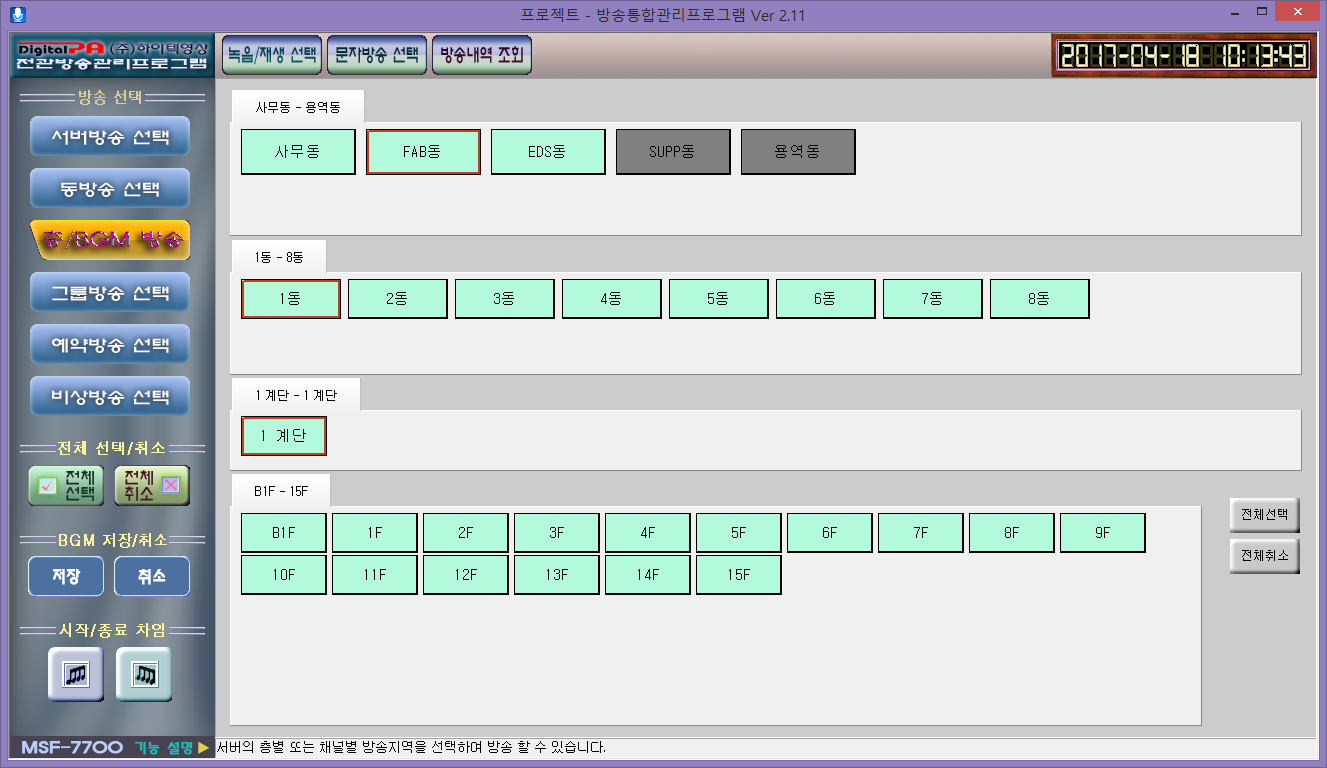Viewport: 1327px width, 768px height.
Task: Select floor 1F
Action: point(375,533)
